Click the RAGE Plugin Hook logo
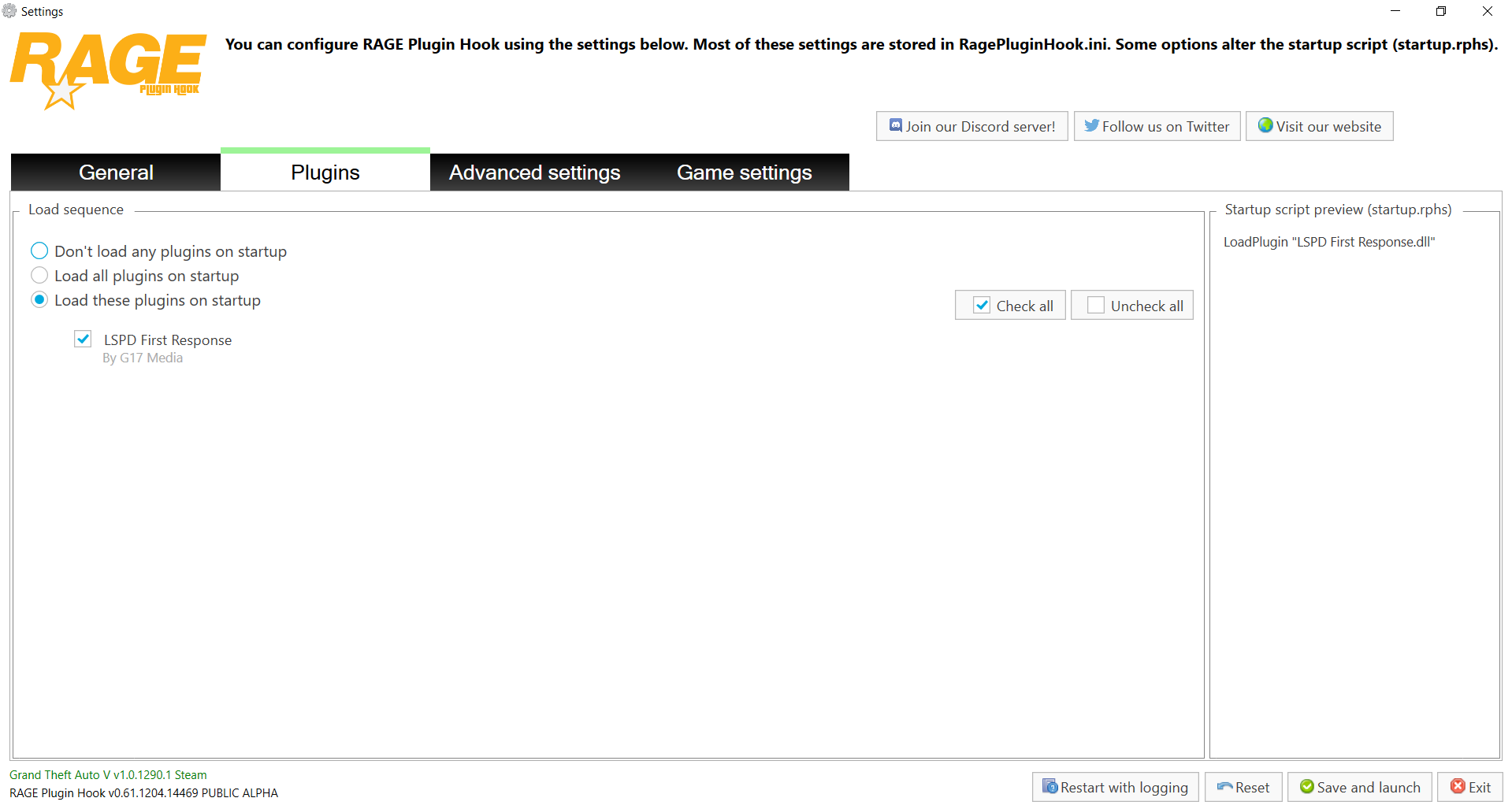The height and width of the screenshot is (809, 1512). [108, 71]
